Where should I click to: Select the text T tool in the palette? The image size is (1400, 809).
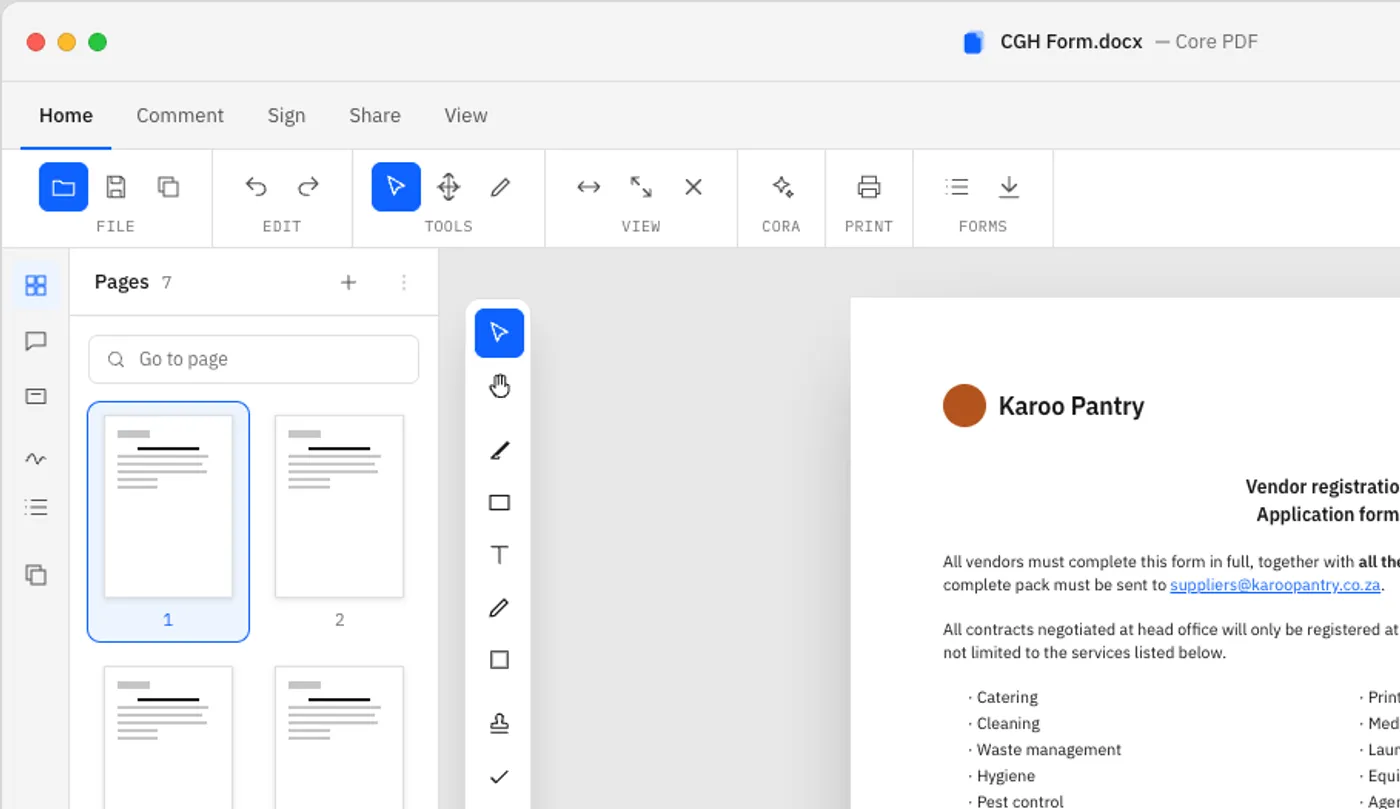click(499, 555)
